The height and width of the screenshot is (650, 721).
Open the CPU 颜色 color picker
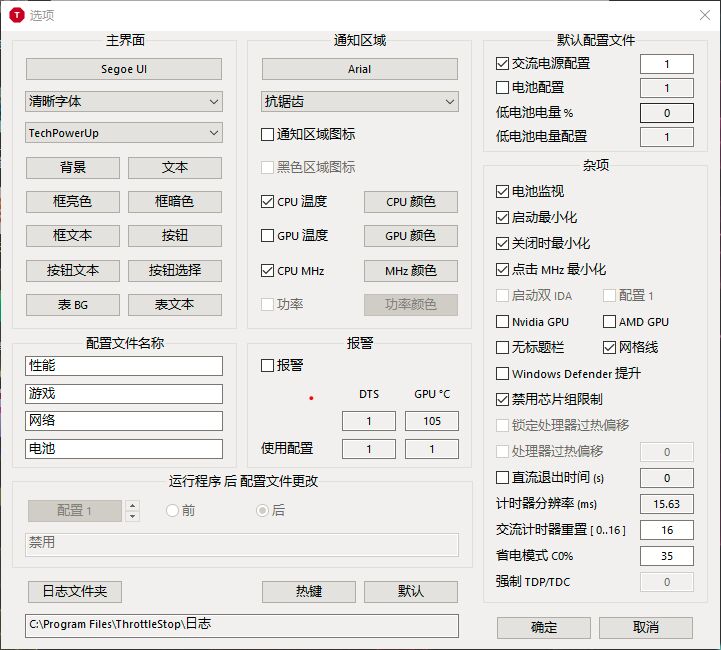pyautogui.click(x=411, y=202)
